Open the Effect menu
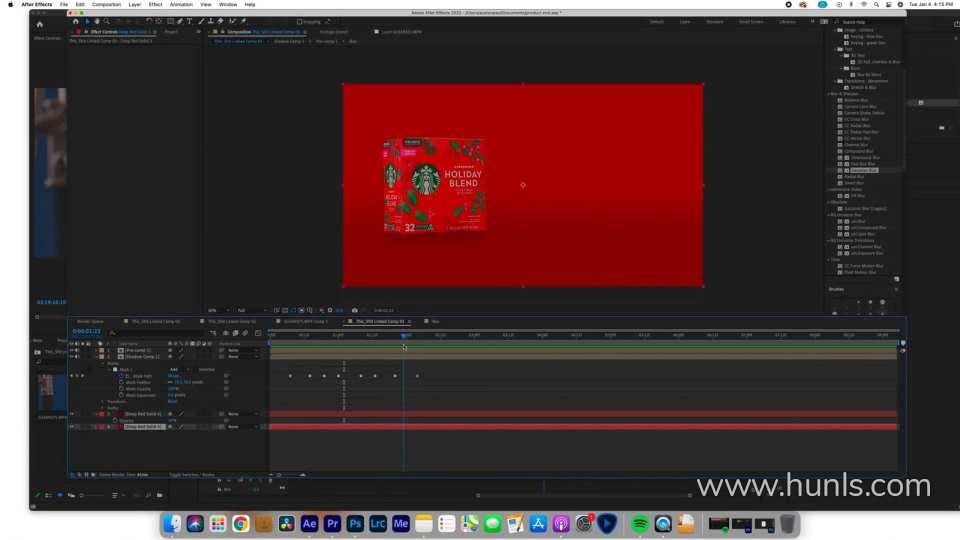 156,4
